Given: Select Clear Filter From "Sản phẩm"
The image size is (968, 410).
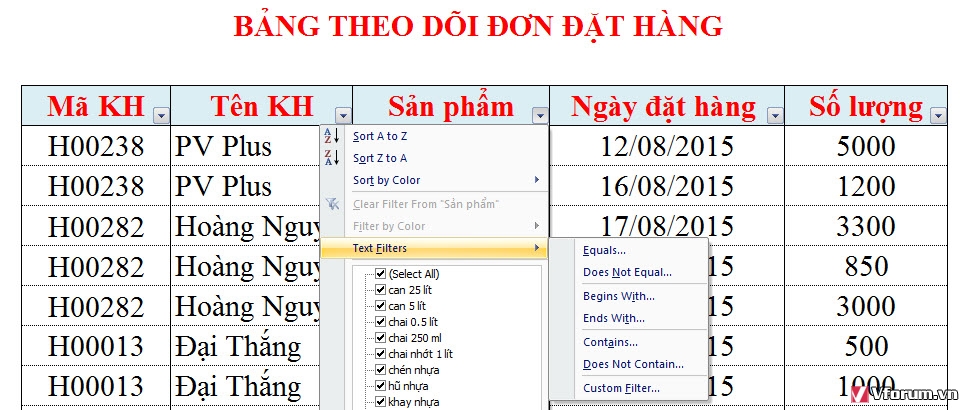Looking at the screenshot, I should 434,204.
